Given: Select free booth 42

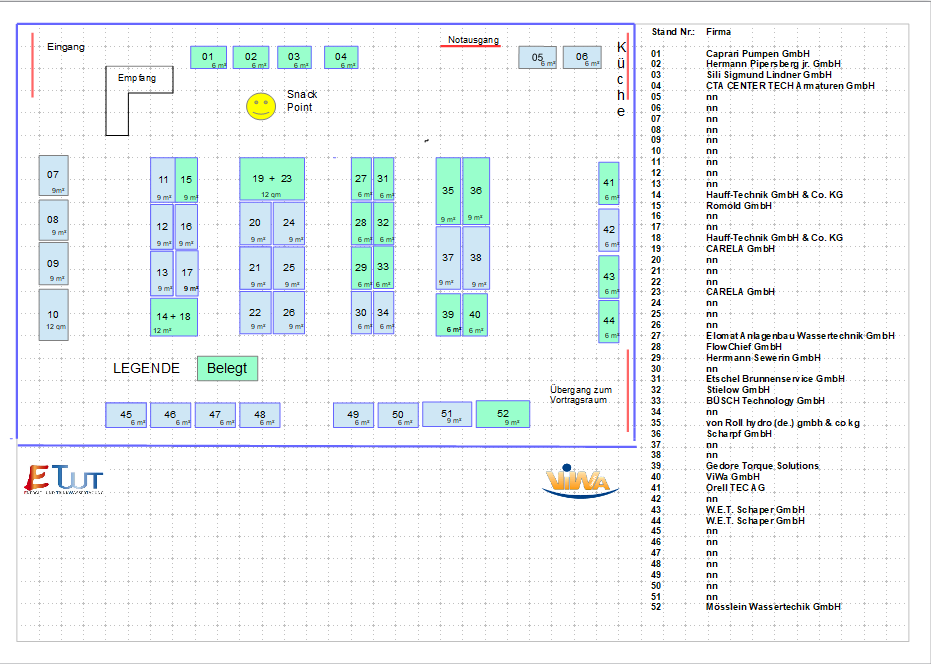Looking at the screenshot, I should [609, 230].
